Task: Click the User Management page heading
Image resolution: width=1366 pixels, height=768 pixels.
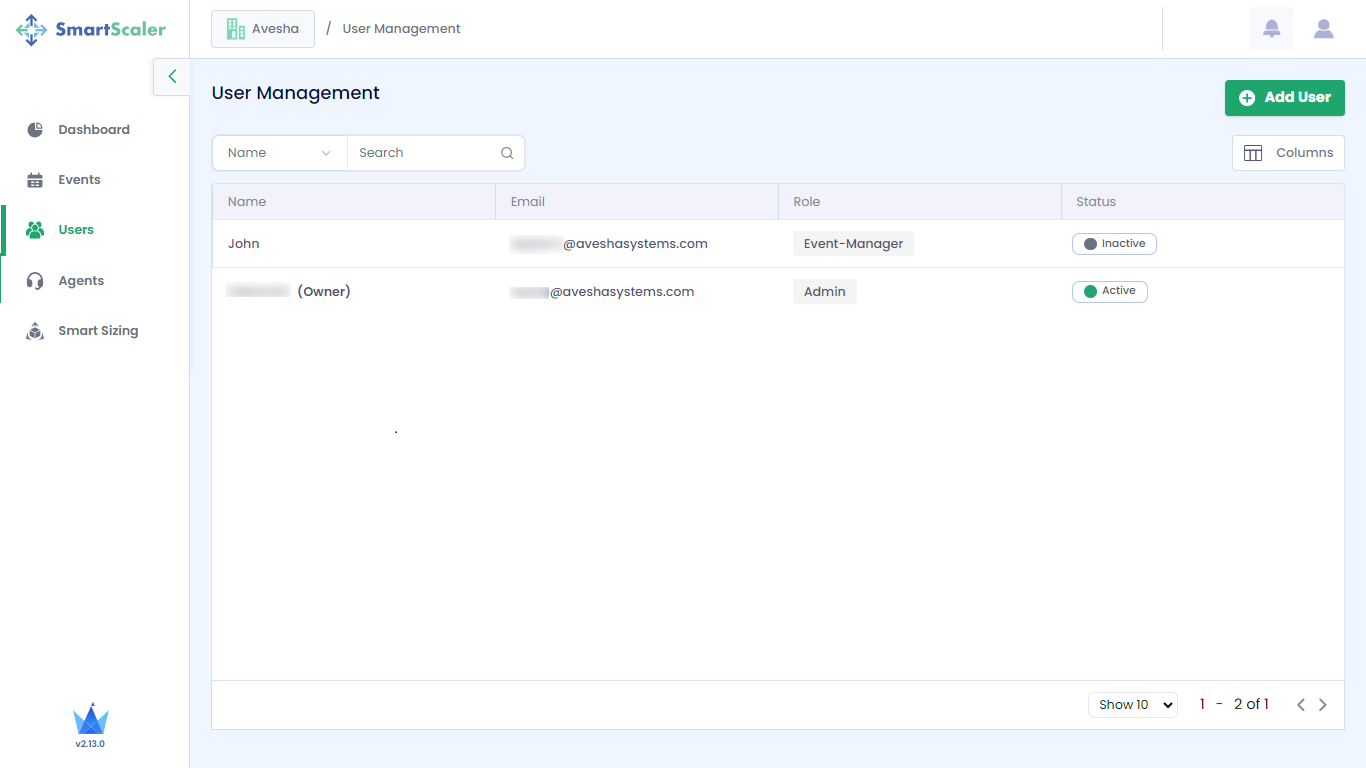Action: 296,93
